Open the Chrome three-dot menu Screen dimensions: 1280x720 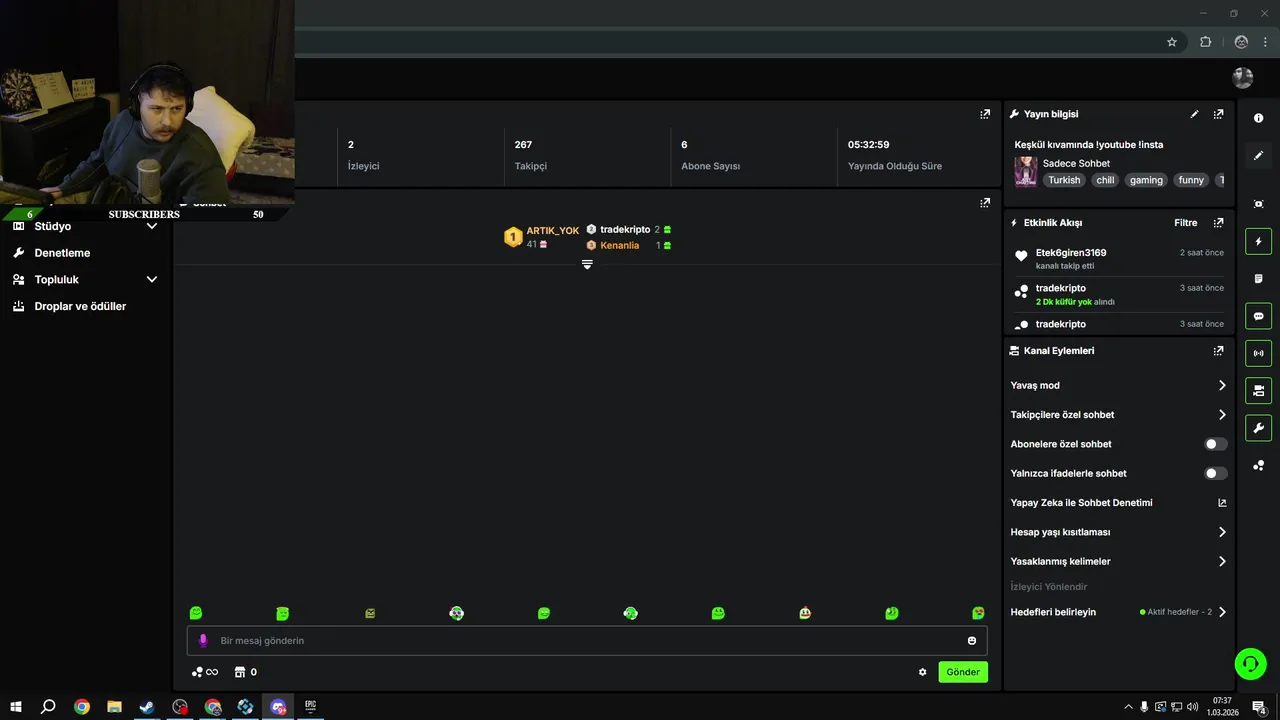click(x=1265, y=42)
